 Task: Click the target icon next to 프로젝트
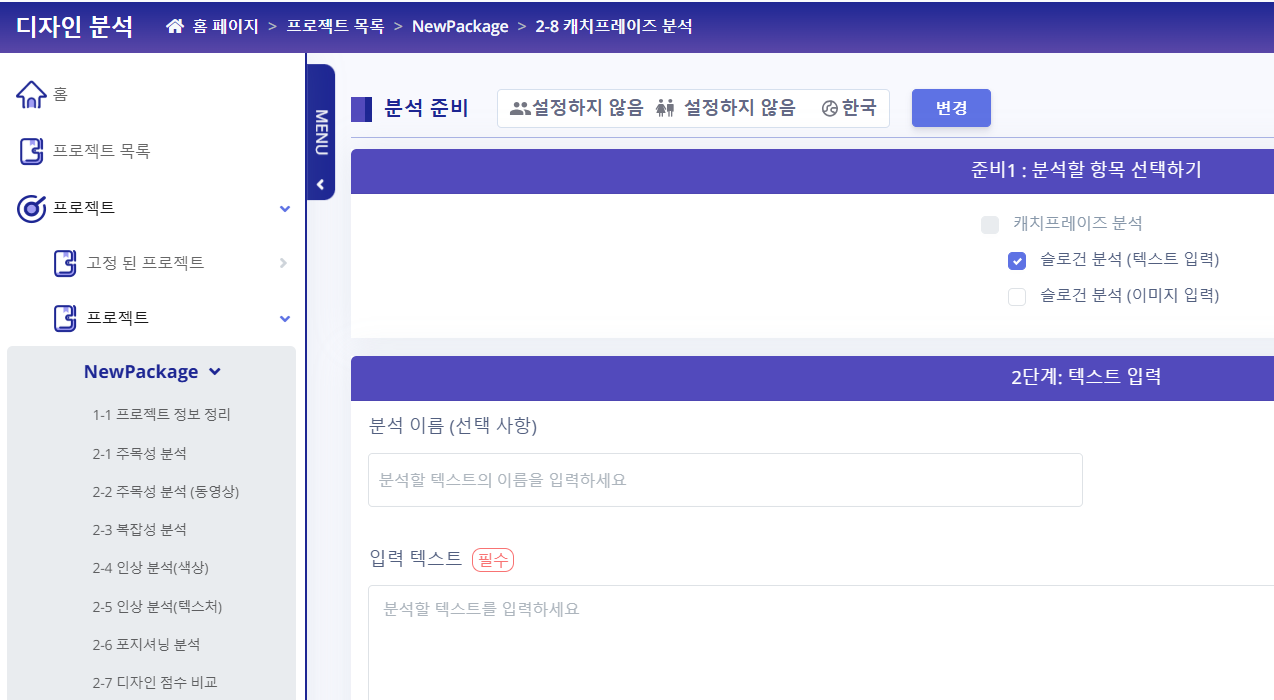coord(32,208)
